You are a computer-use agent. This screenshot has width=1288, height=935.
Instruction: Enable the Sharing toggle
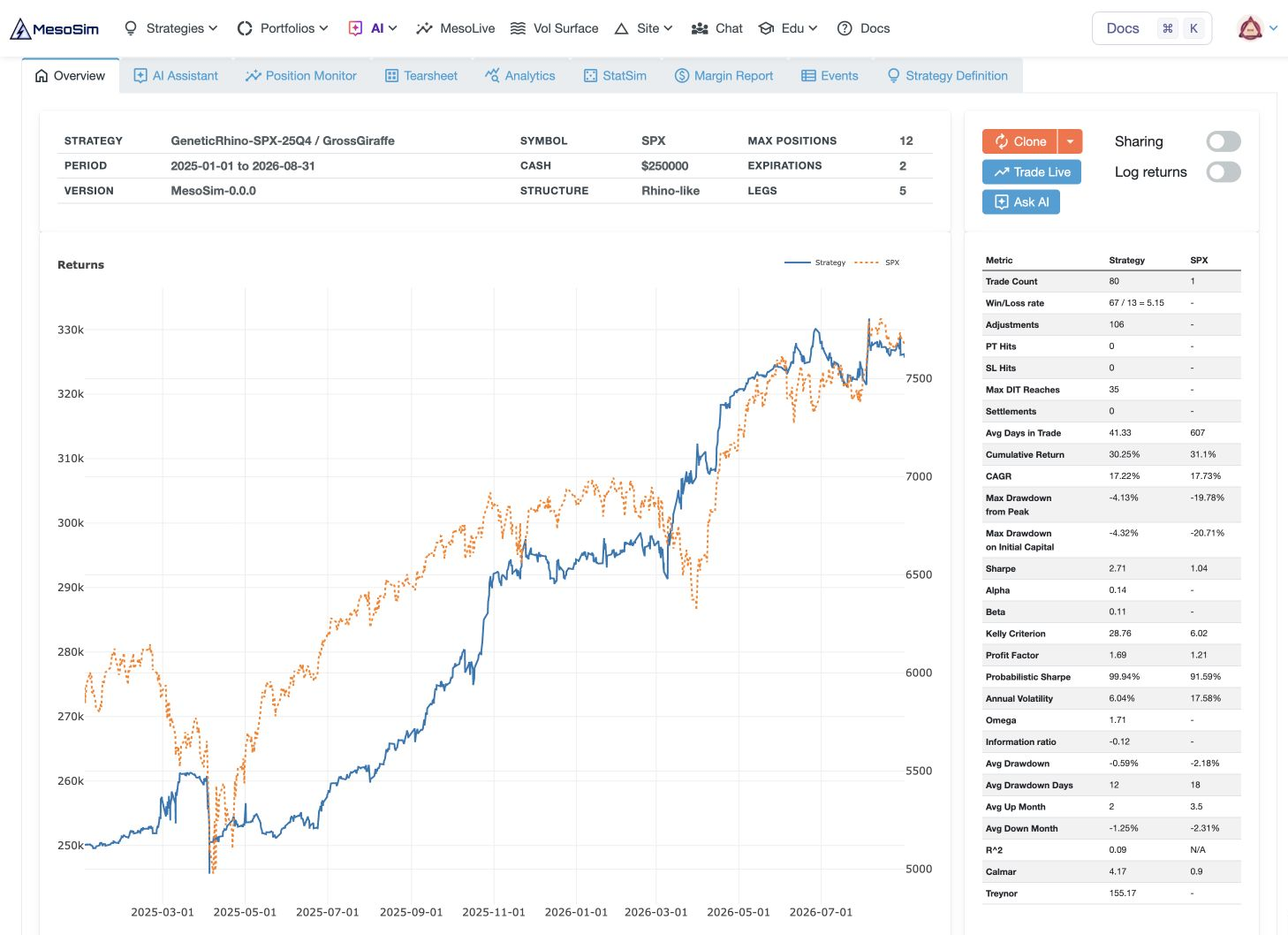coord(1224,141)
